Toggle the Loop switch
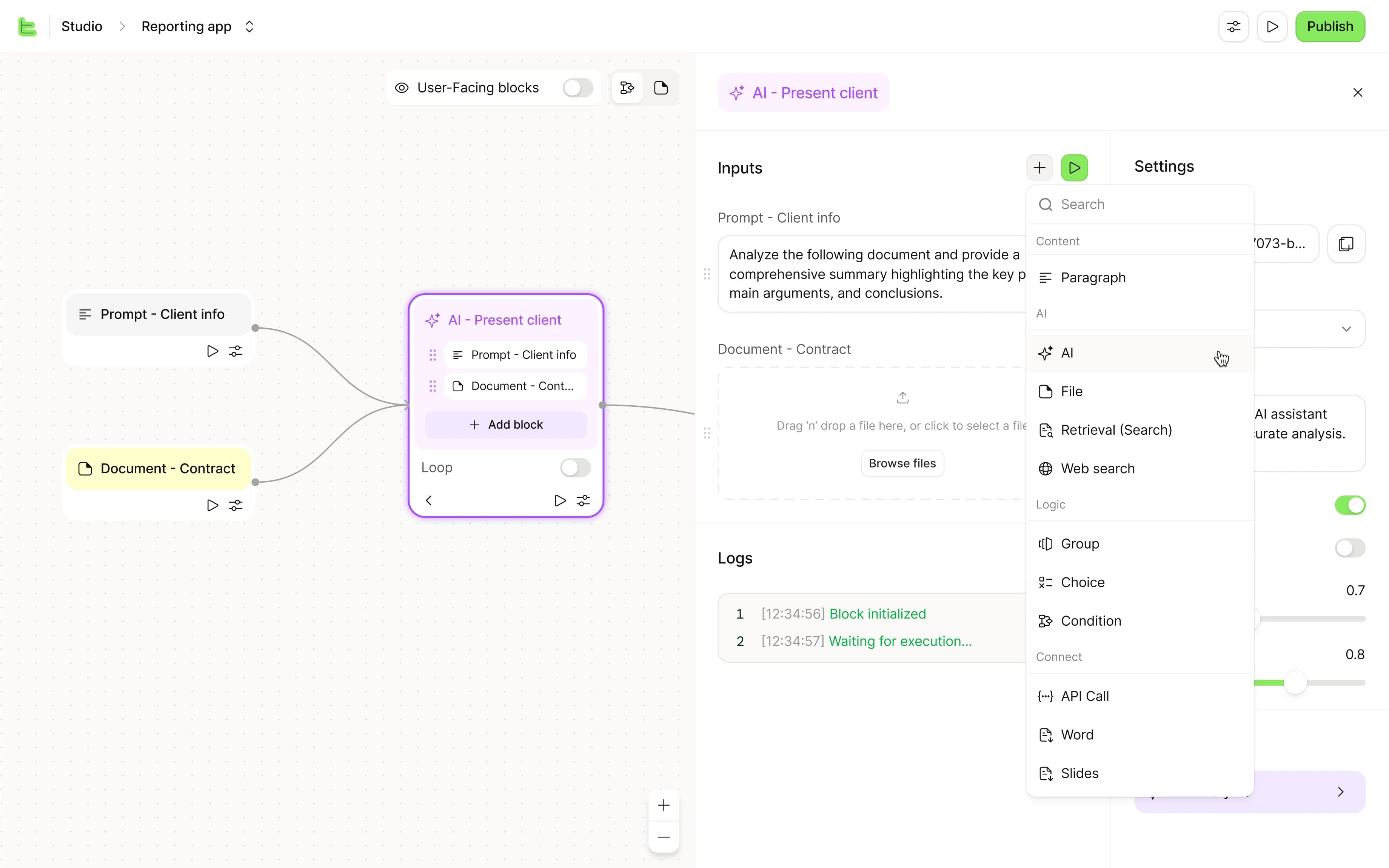The image size is (1389, 868). click(x=575, y=467)
